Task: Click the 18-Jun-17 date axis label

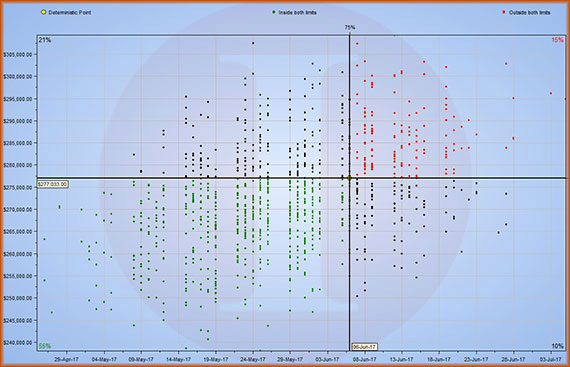Action: (439, 359)
